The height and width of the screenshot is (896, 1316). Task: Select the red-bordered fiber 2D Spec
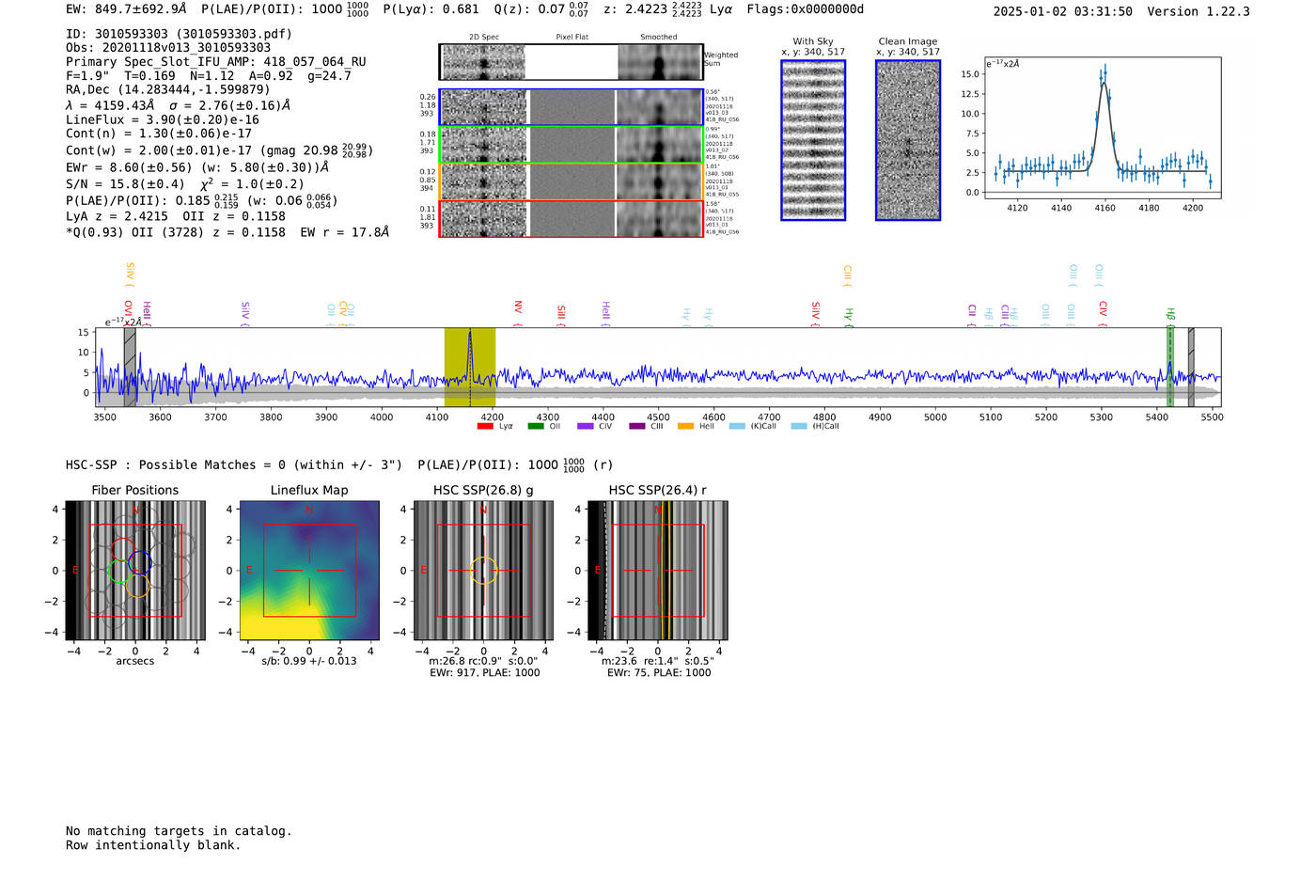(x=484, y=219)
